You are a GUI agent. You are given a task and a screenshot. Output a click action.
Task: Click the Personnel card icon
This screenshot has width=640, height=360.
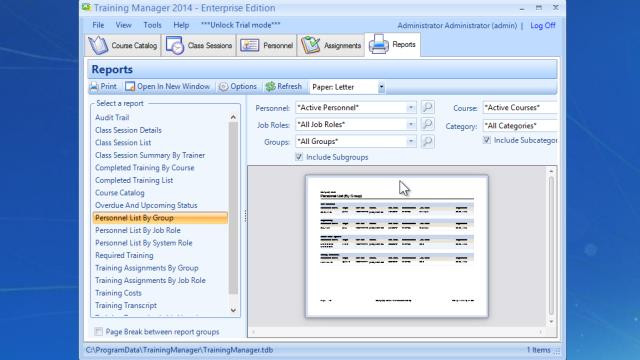pos(249,45)
